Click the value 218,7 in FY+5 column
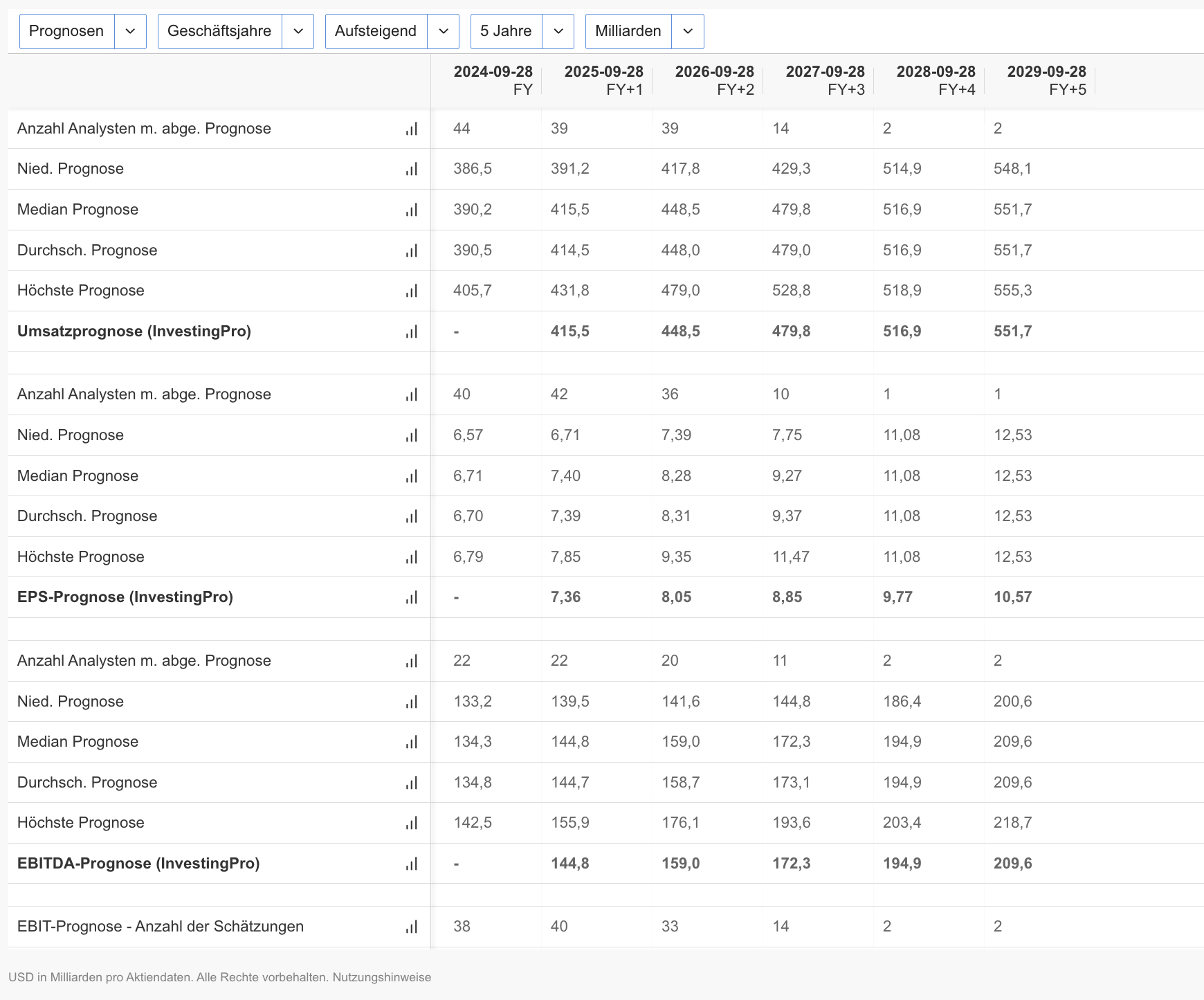The image size is (1204, 1000). point(1013,823)
